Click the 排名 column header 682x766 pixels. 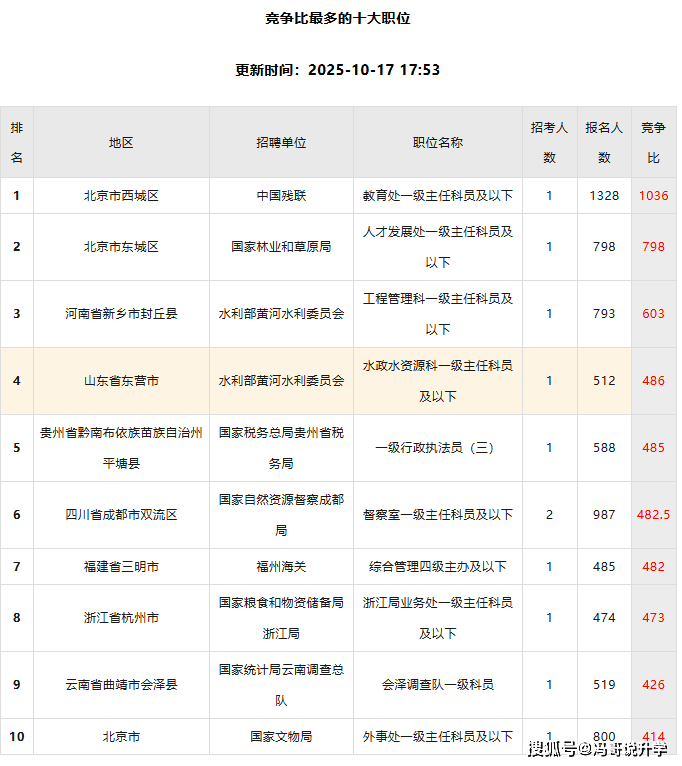point(17,143)
